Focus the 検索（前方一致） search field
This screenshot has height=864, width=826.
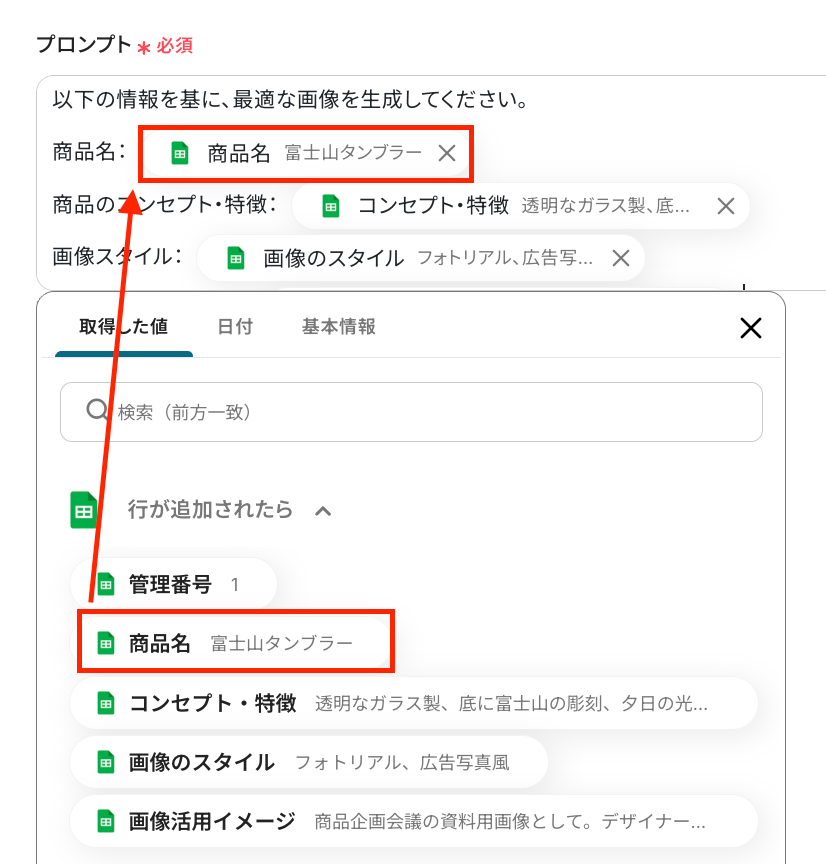[x=411, y=412]
